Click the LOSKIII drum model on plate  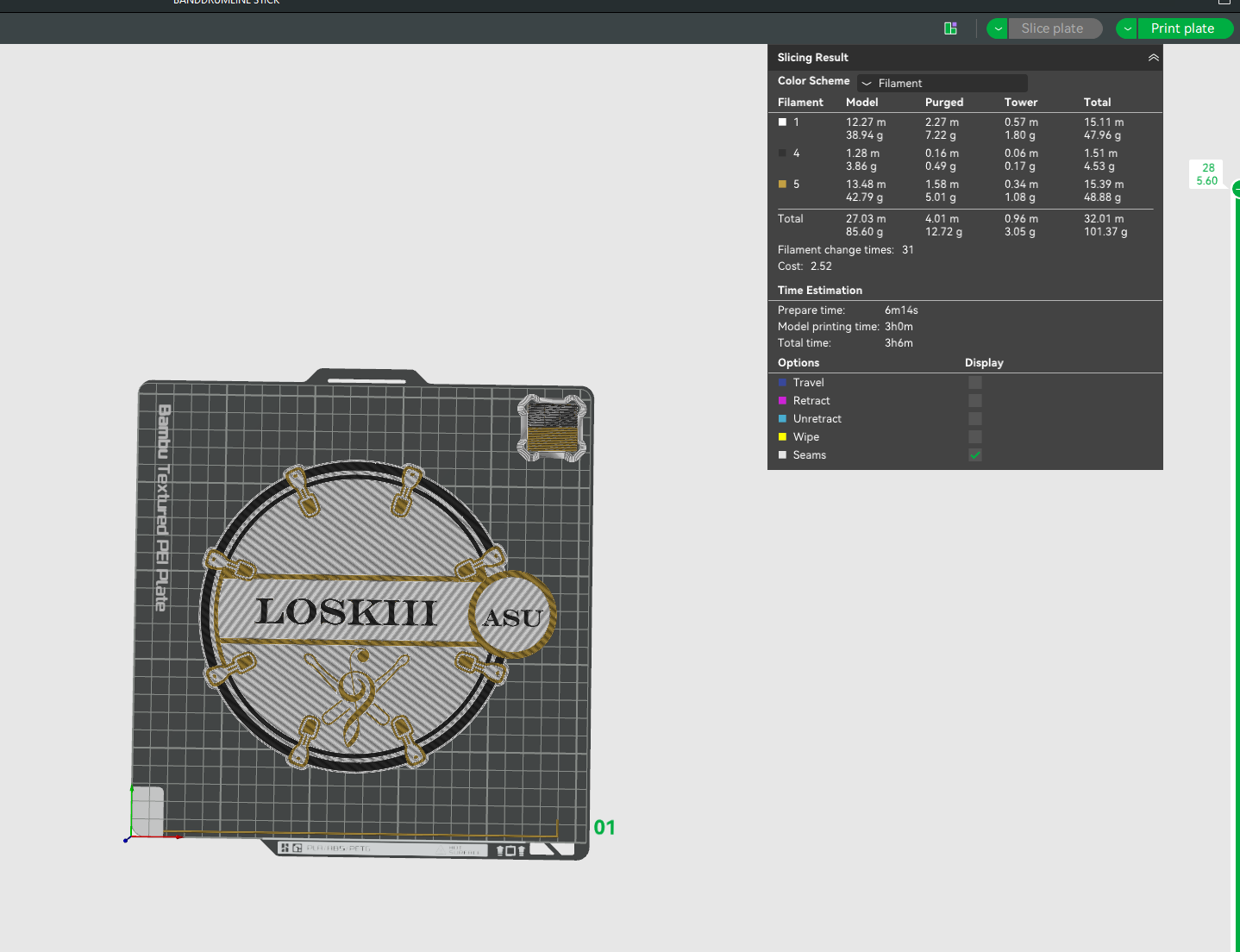[377, 615]
